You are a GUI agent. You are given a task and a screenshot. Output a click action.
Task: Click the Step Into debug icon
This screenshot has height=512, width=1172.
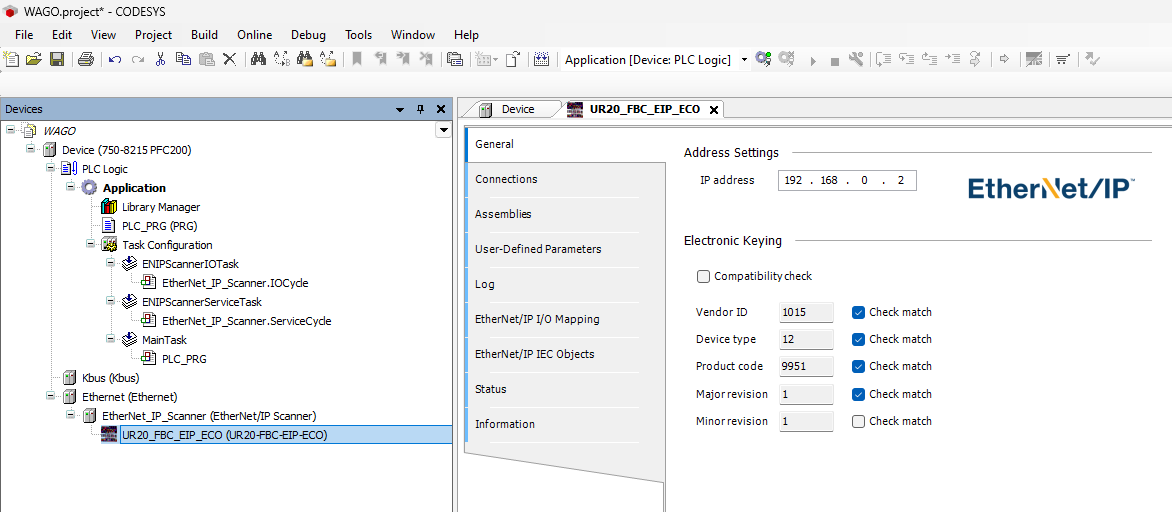907,59
